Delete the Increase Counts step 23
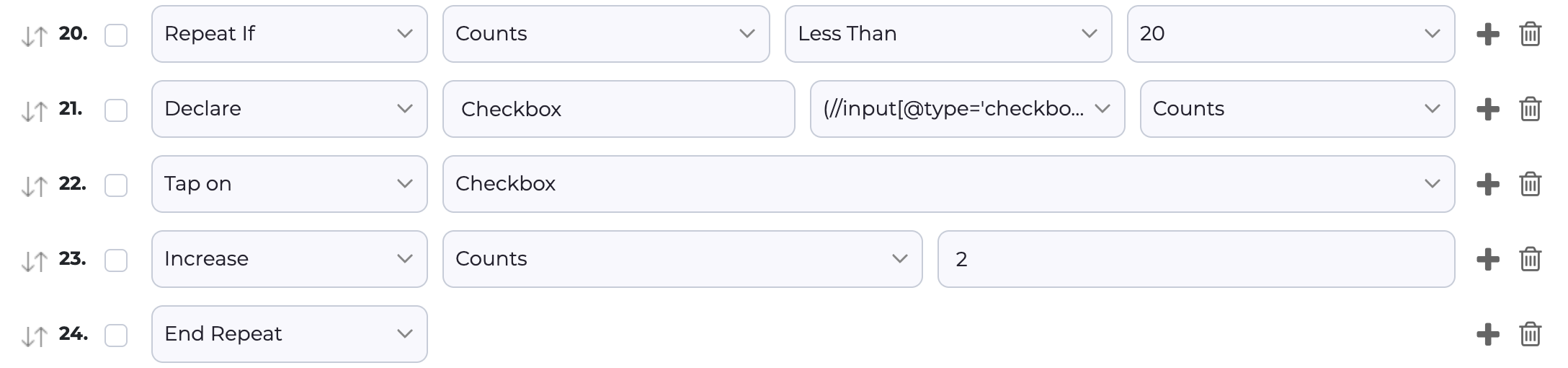The height and width of the screenshot is (368, 1568). [x=1530, y=259]
